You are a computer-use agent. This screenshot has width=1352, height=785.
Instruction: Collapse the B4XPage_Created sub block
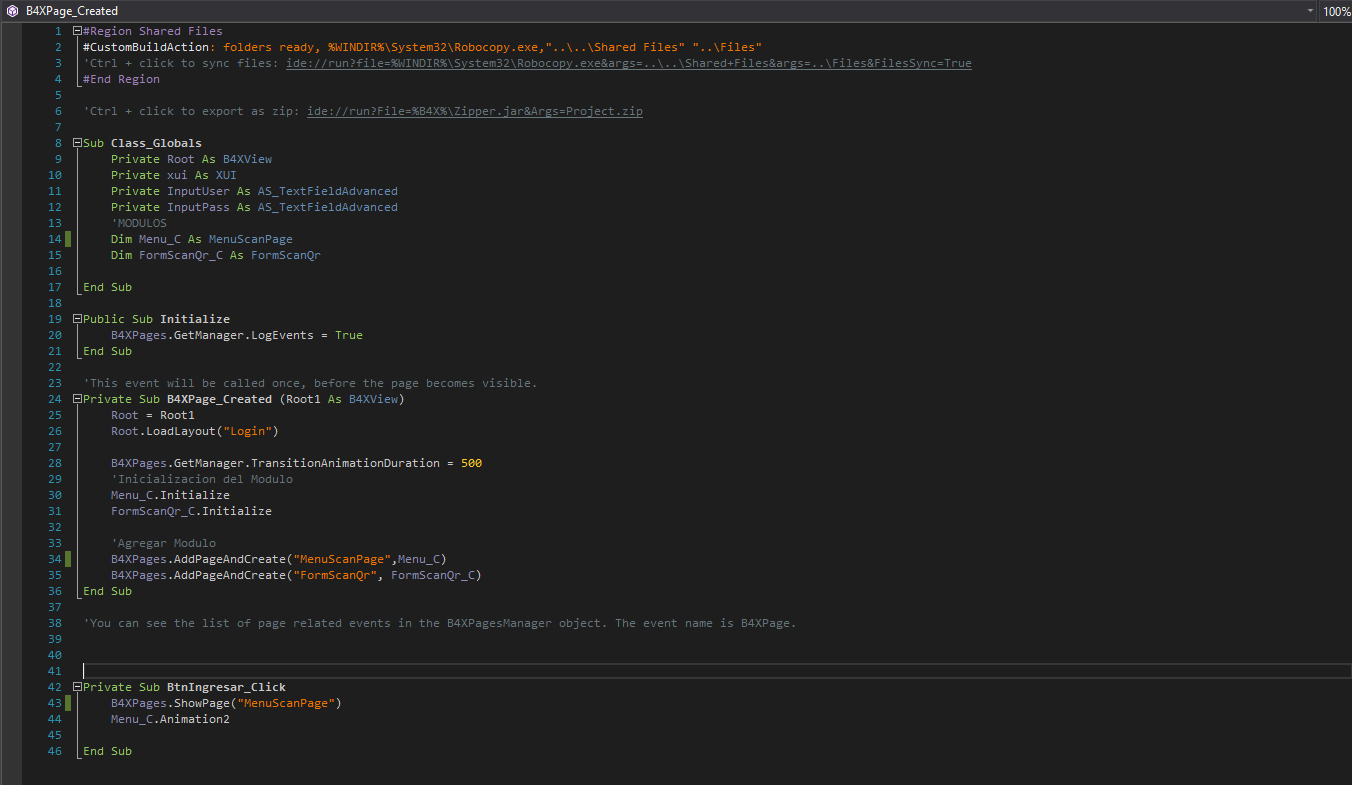tap(77, 399)
